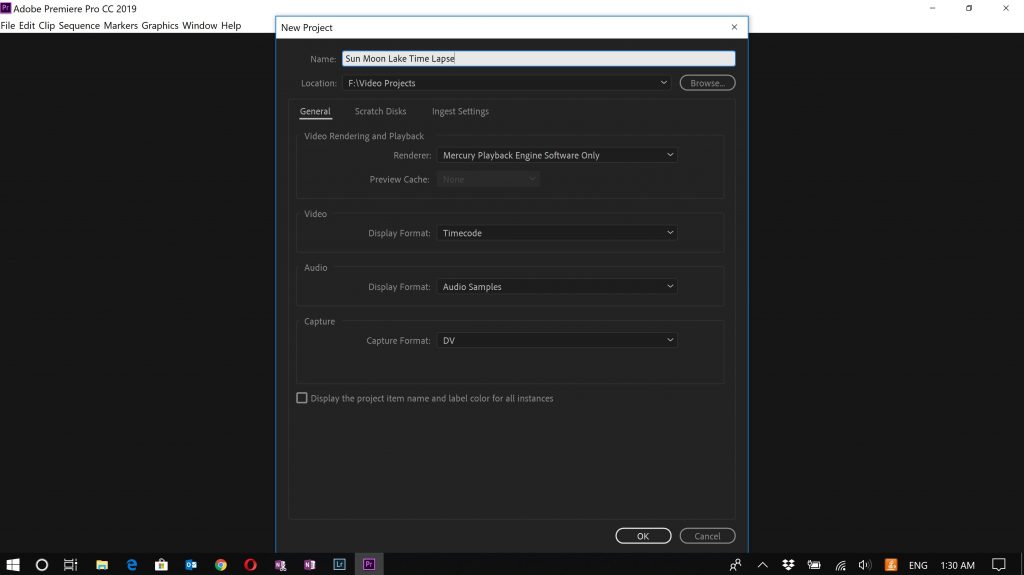Minimize the Premiere Pro window
This screenshot has width=1024, height=575.
[933, 8]
